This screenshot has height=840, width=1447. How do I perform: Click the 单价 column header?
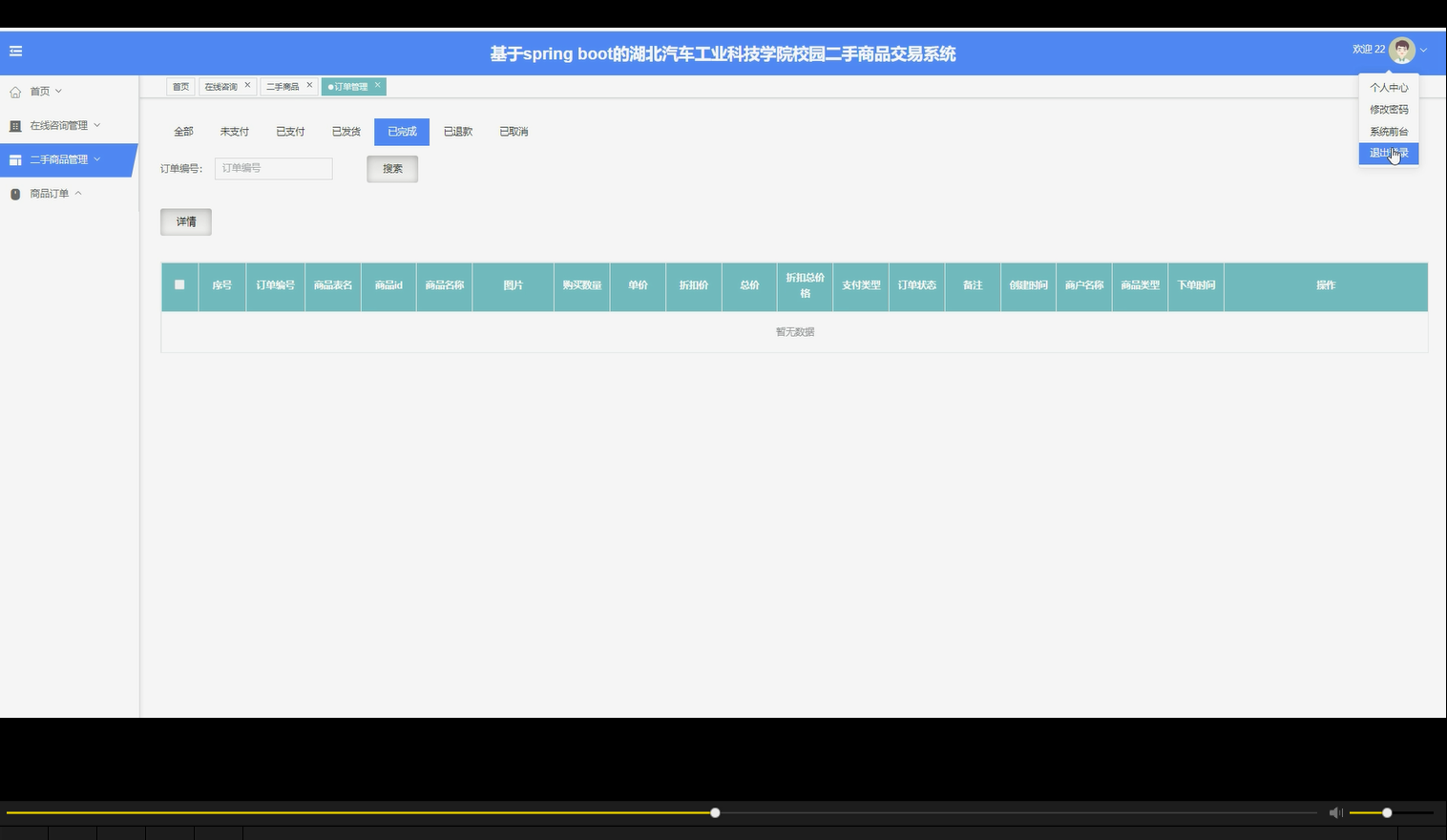(x=638, y=285)
